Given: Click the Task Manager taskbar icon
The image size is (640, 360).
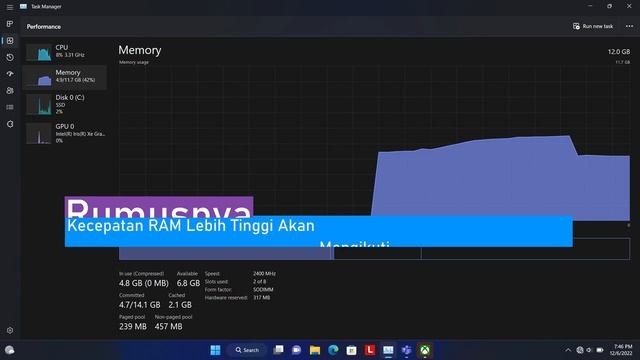Looking at the screenshot, I should [388, 350].
